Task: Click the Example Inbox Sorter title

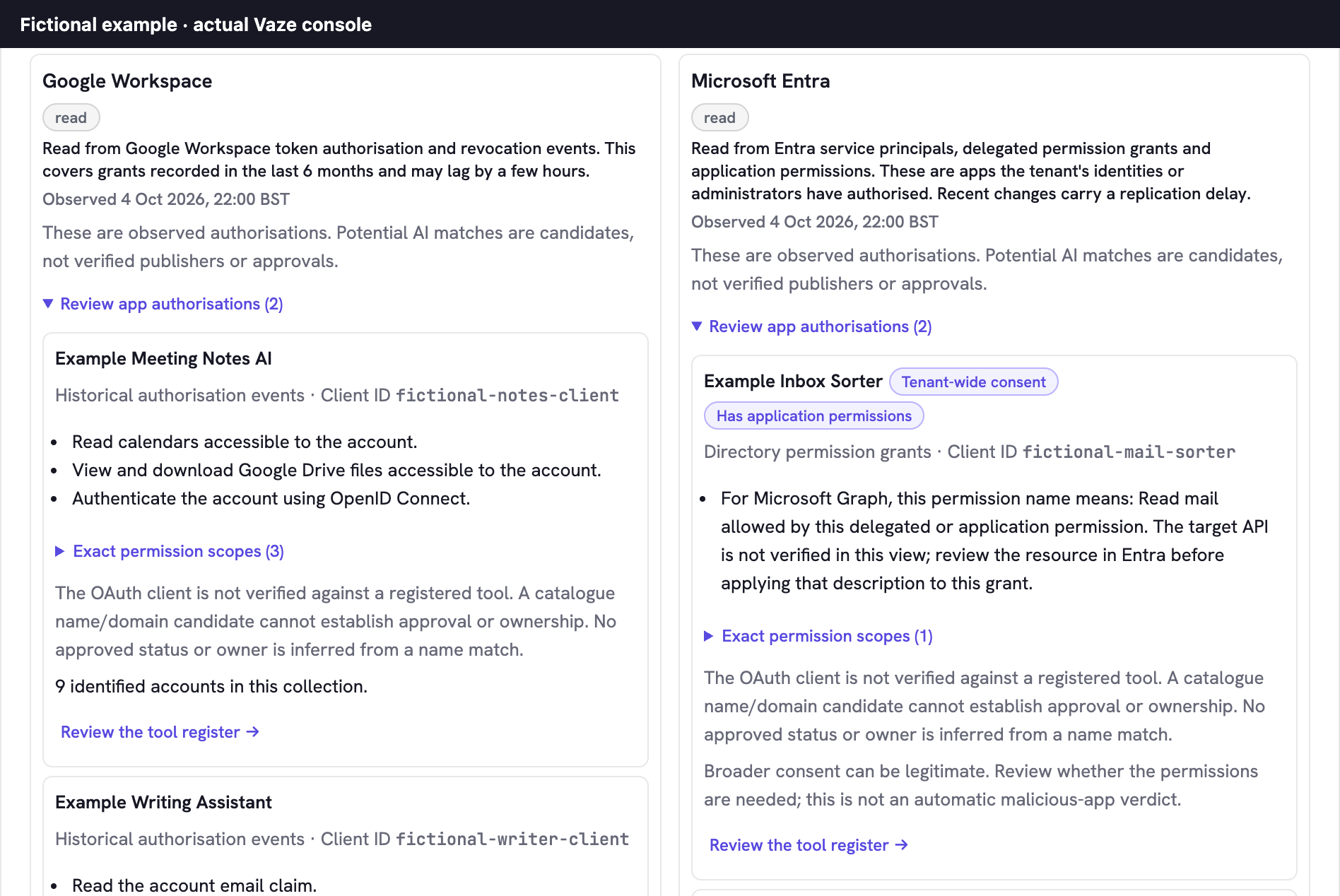Action: (x=793, y=381)
